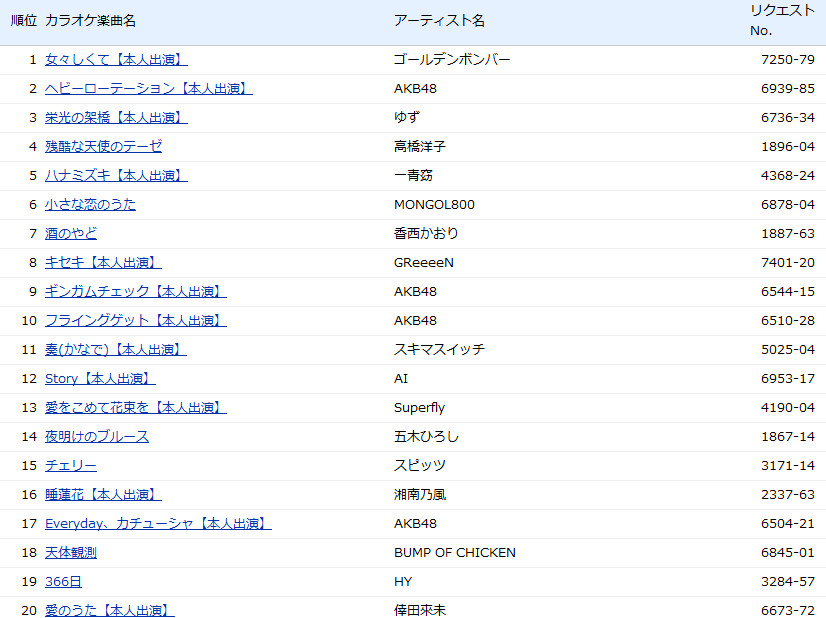Image resolution: width=826 pixels, height=618 pixels.
Task: Select request number 7401-20
Action: click(x=788, y=262)
